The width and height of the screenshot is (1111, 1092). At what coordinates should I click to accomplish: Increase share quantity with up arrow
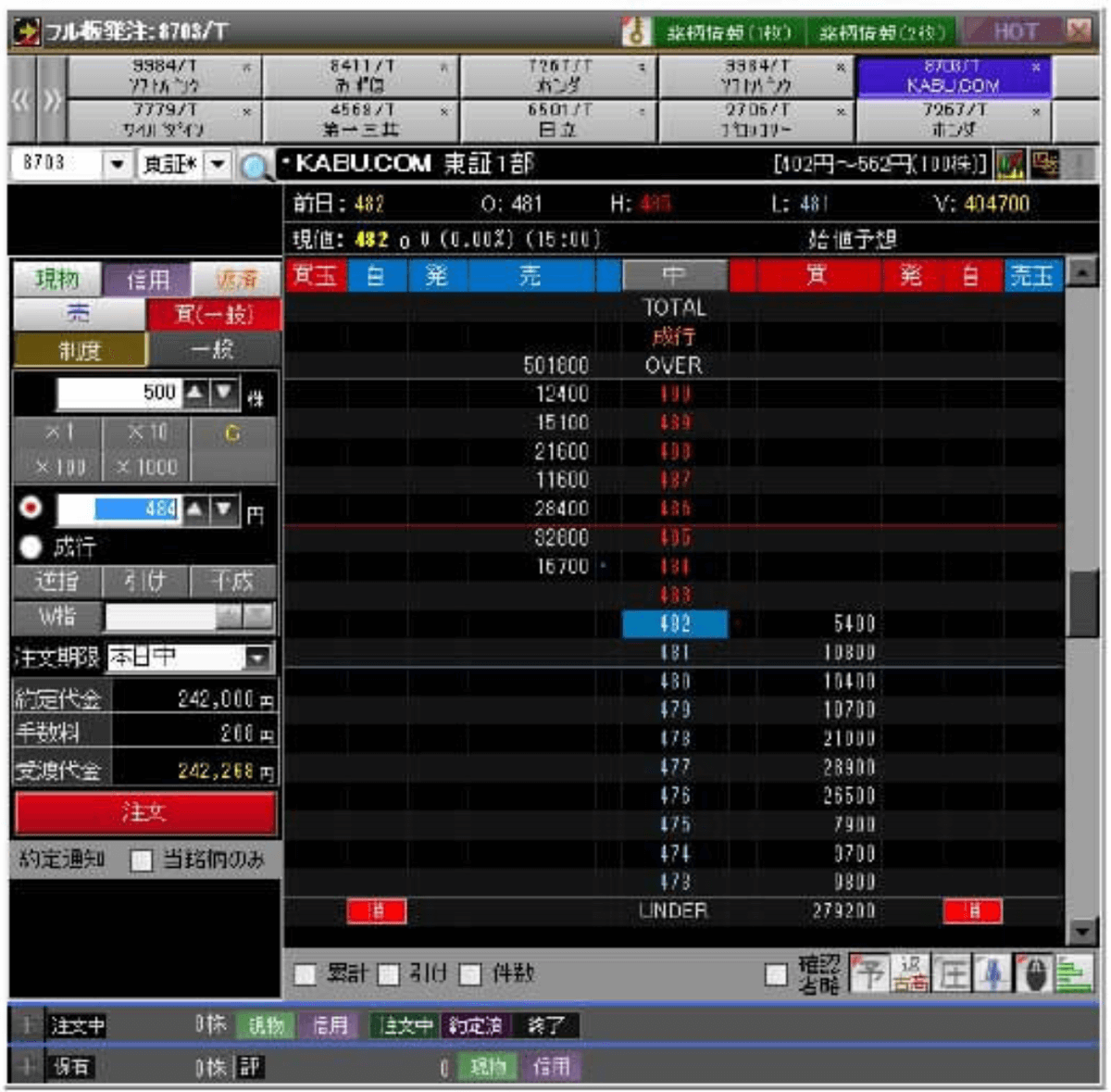point(195,393)
